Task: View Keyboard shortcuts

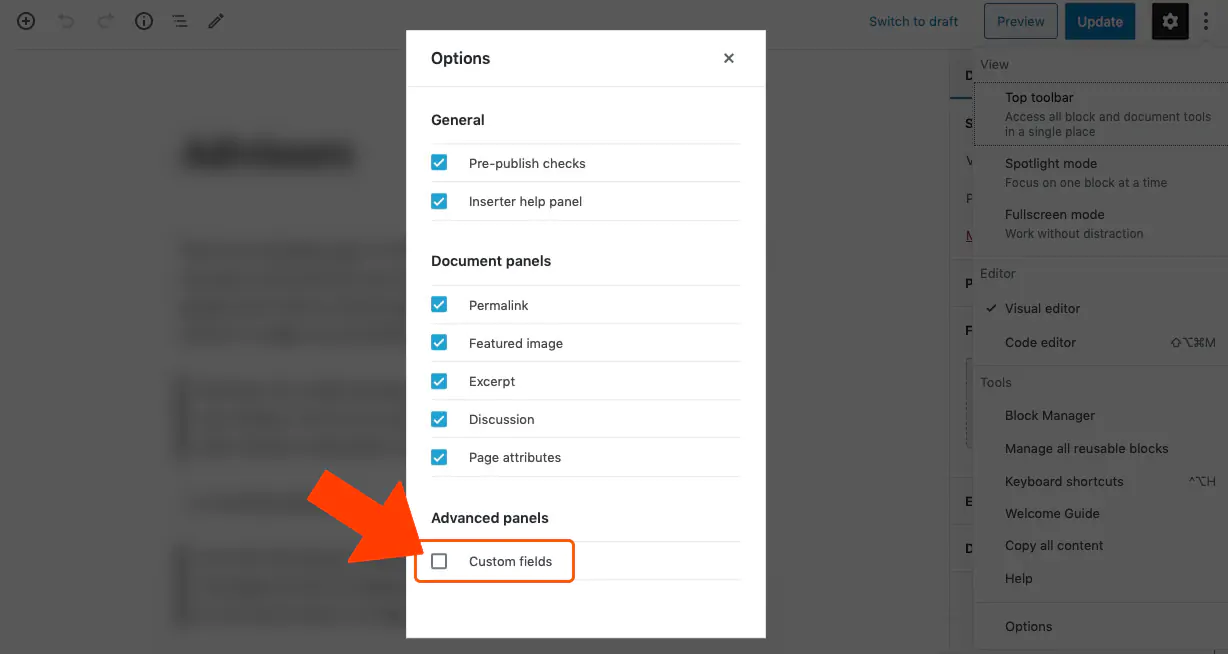Action: point(1062,481)
